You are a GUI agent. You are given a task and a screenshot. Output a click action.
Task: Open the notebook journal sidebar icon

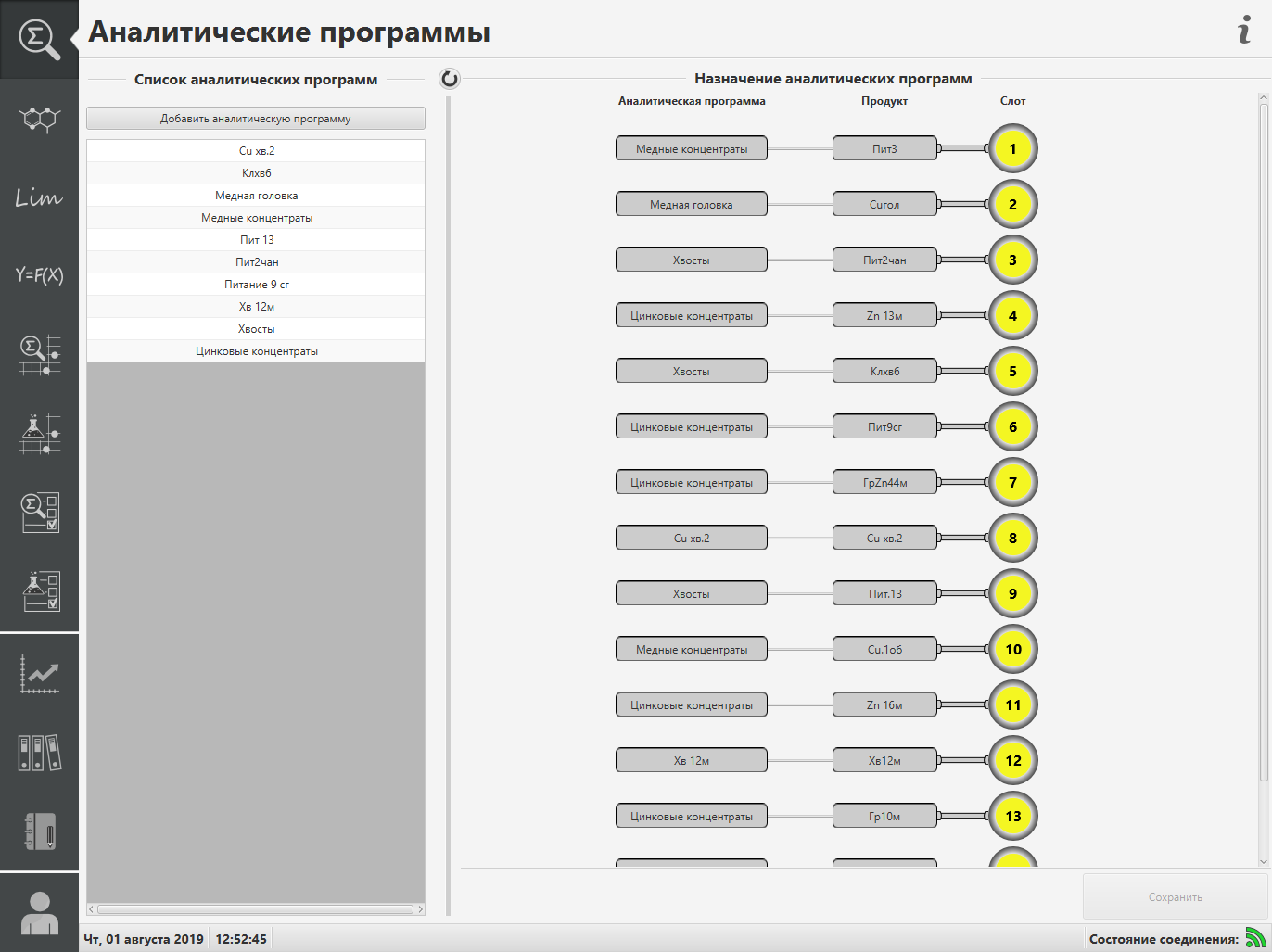39,831
